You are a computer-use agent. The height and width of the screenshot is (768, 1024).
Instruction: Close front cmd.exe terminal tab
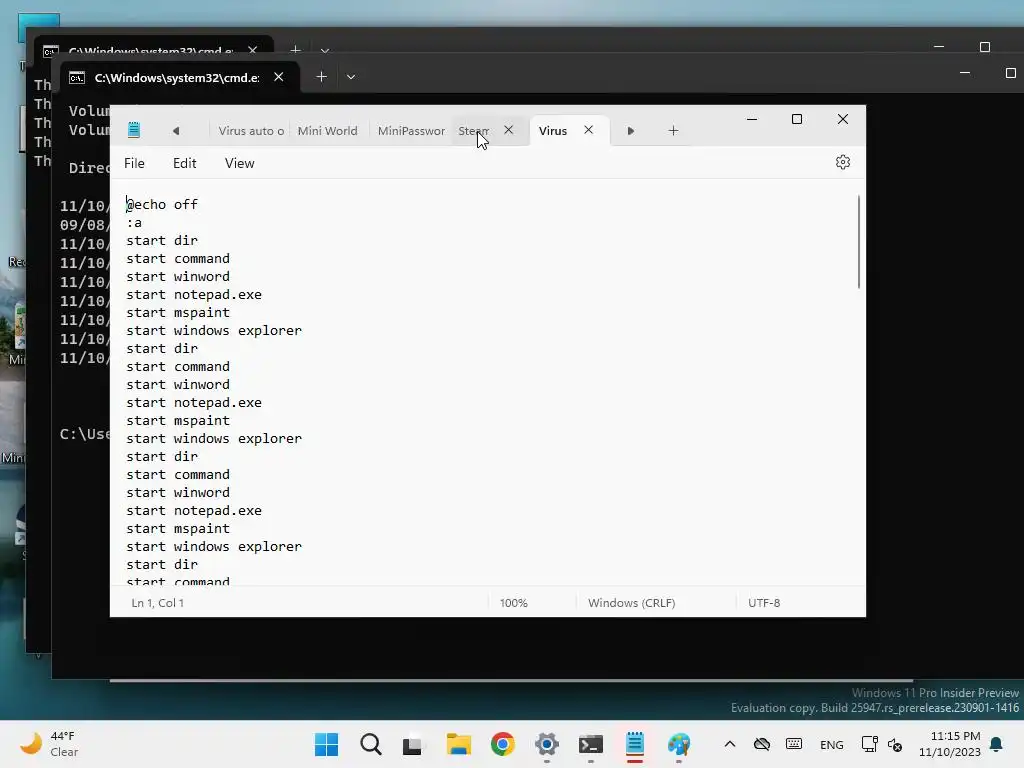279,76
